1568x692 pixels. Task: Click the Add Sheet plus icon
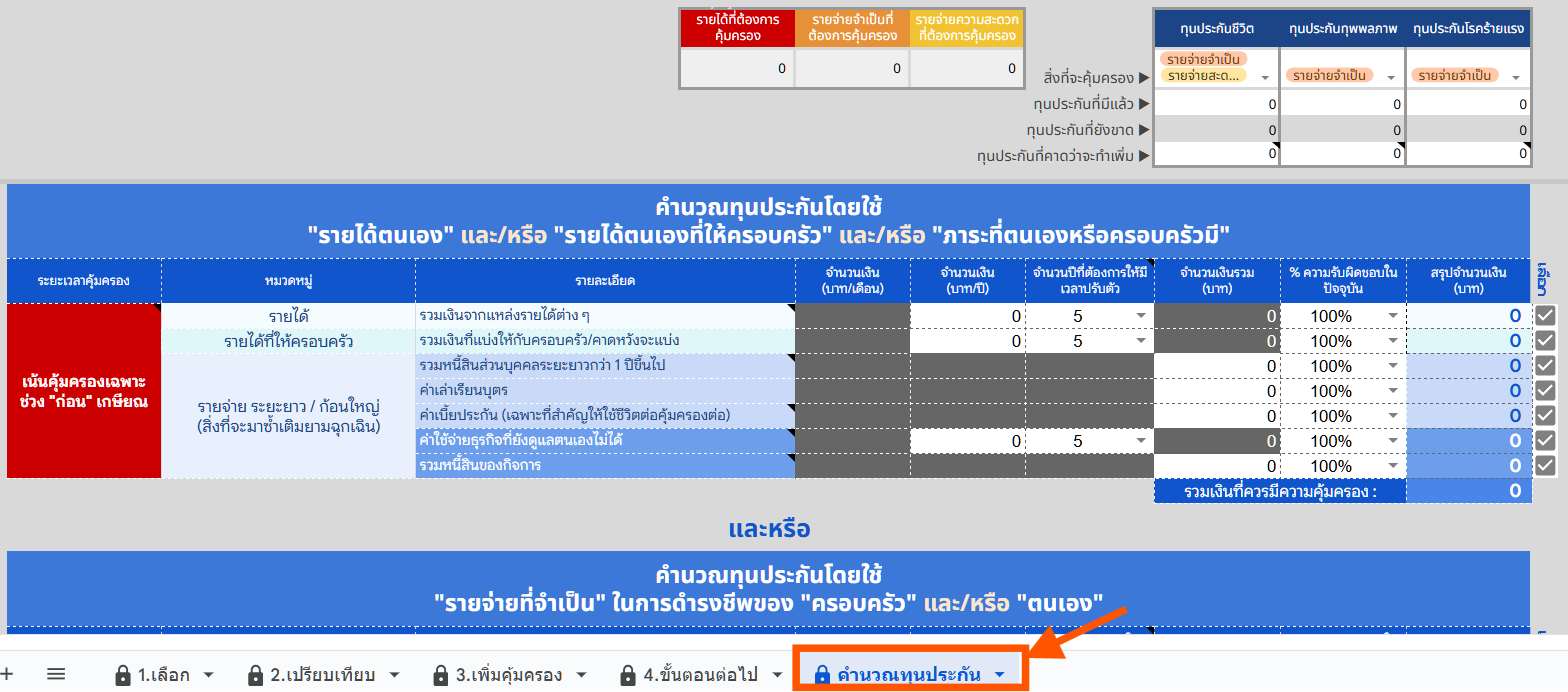7,674
